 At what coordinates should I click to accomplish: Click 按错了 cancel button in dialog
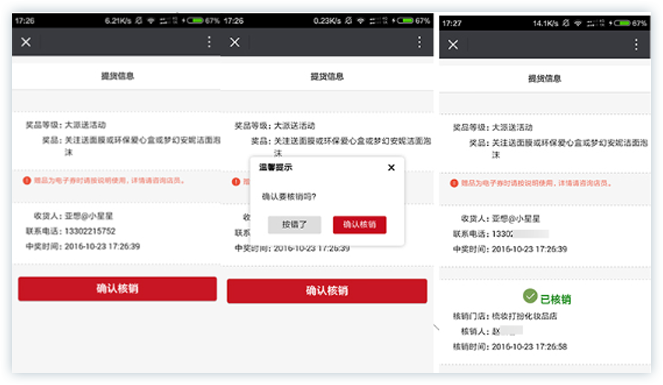[294, 224]
